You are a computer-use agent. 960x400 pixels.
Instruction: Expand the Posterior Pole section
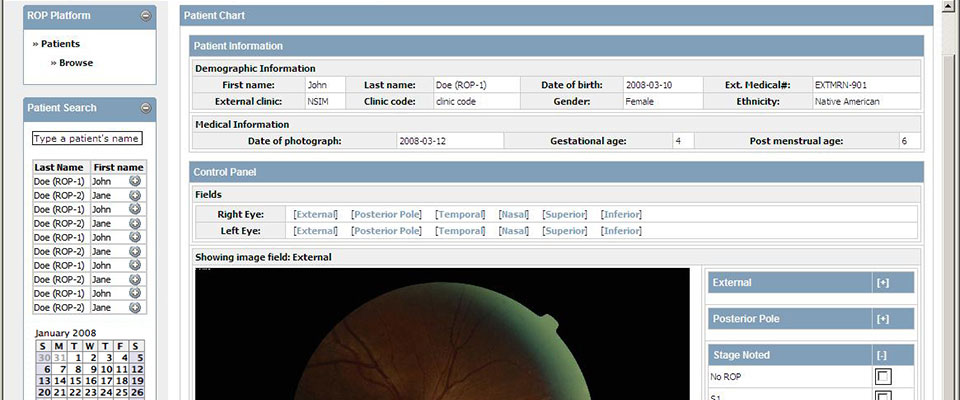(x=882, y=319)
